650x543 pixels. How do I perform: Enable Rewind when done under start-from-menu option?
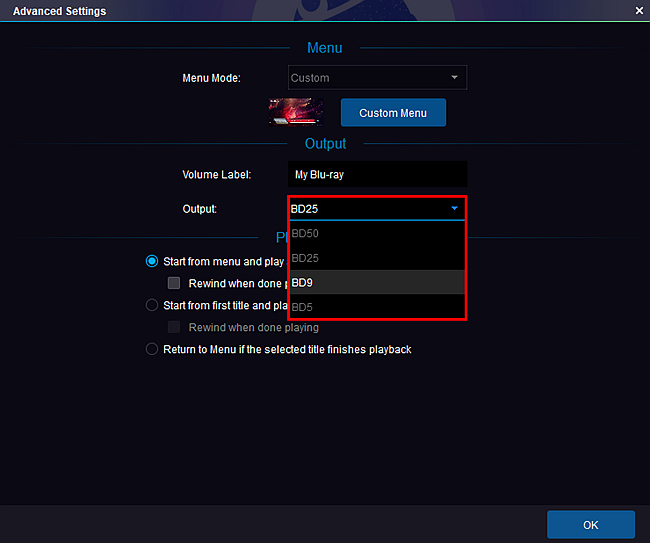pyautogui.click(x=174, y=283)
